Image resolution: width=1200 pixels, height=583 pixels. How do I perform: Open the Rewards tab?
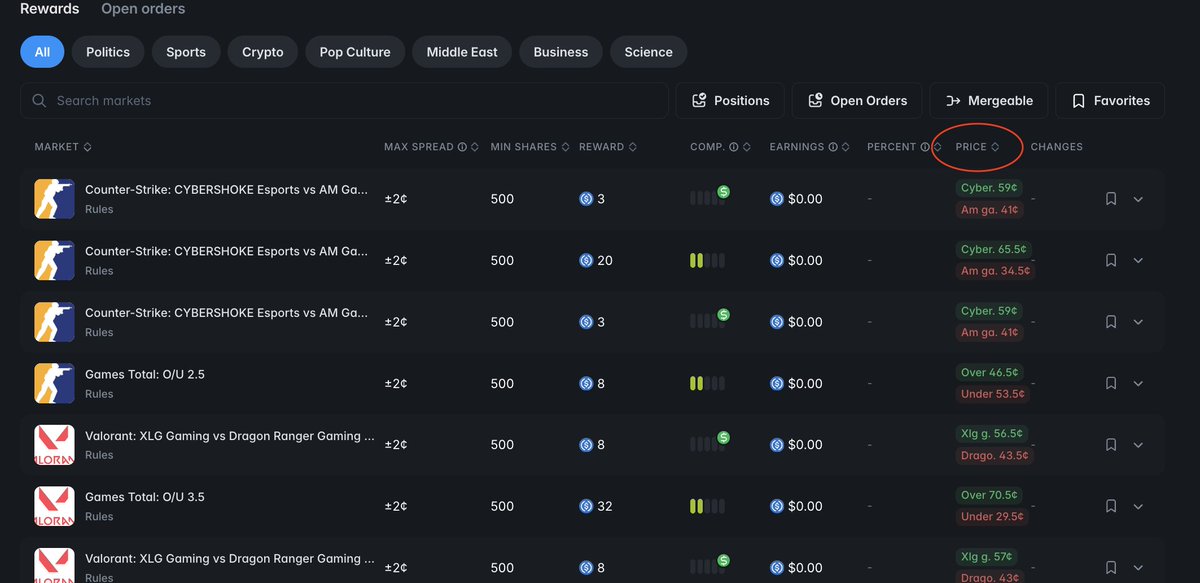[x=49, y=9]
